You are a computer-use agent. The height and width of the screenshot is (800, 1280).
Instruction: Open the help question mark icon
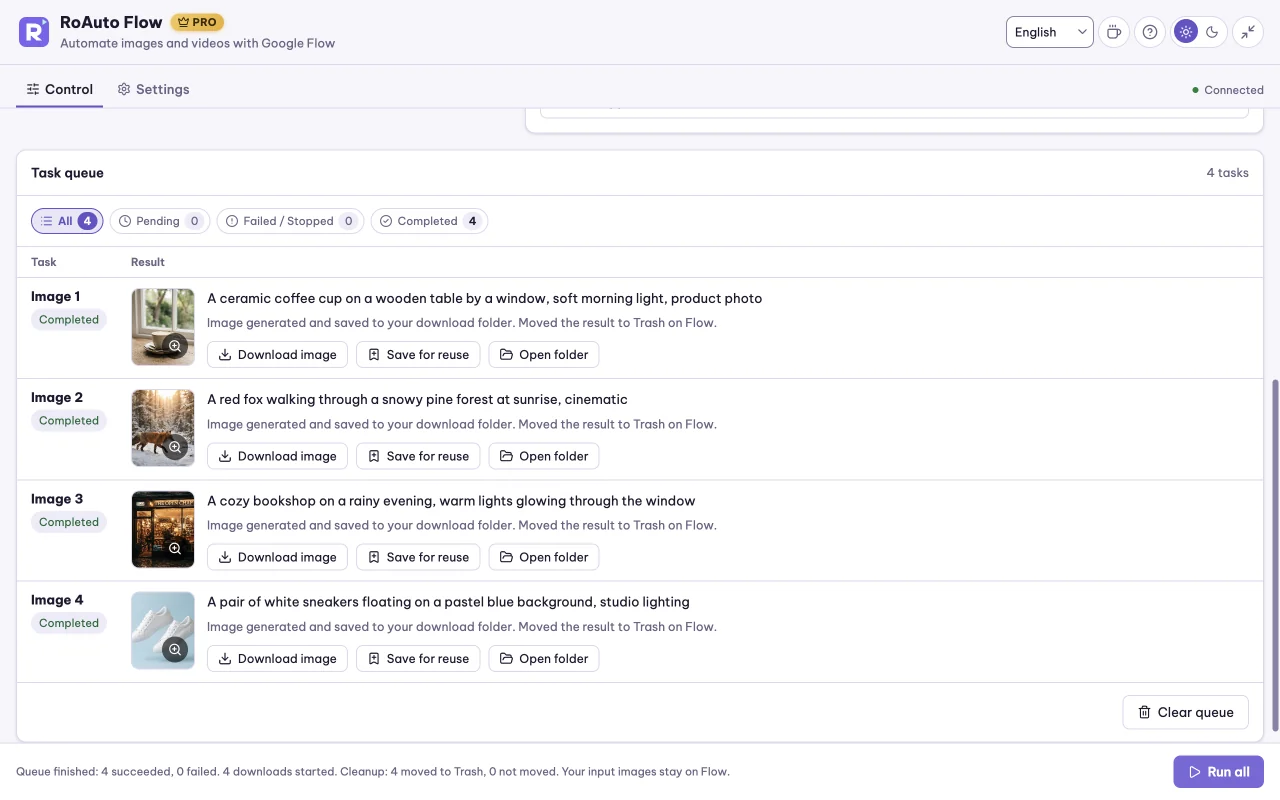(x=1150, y=32)
